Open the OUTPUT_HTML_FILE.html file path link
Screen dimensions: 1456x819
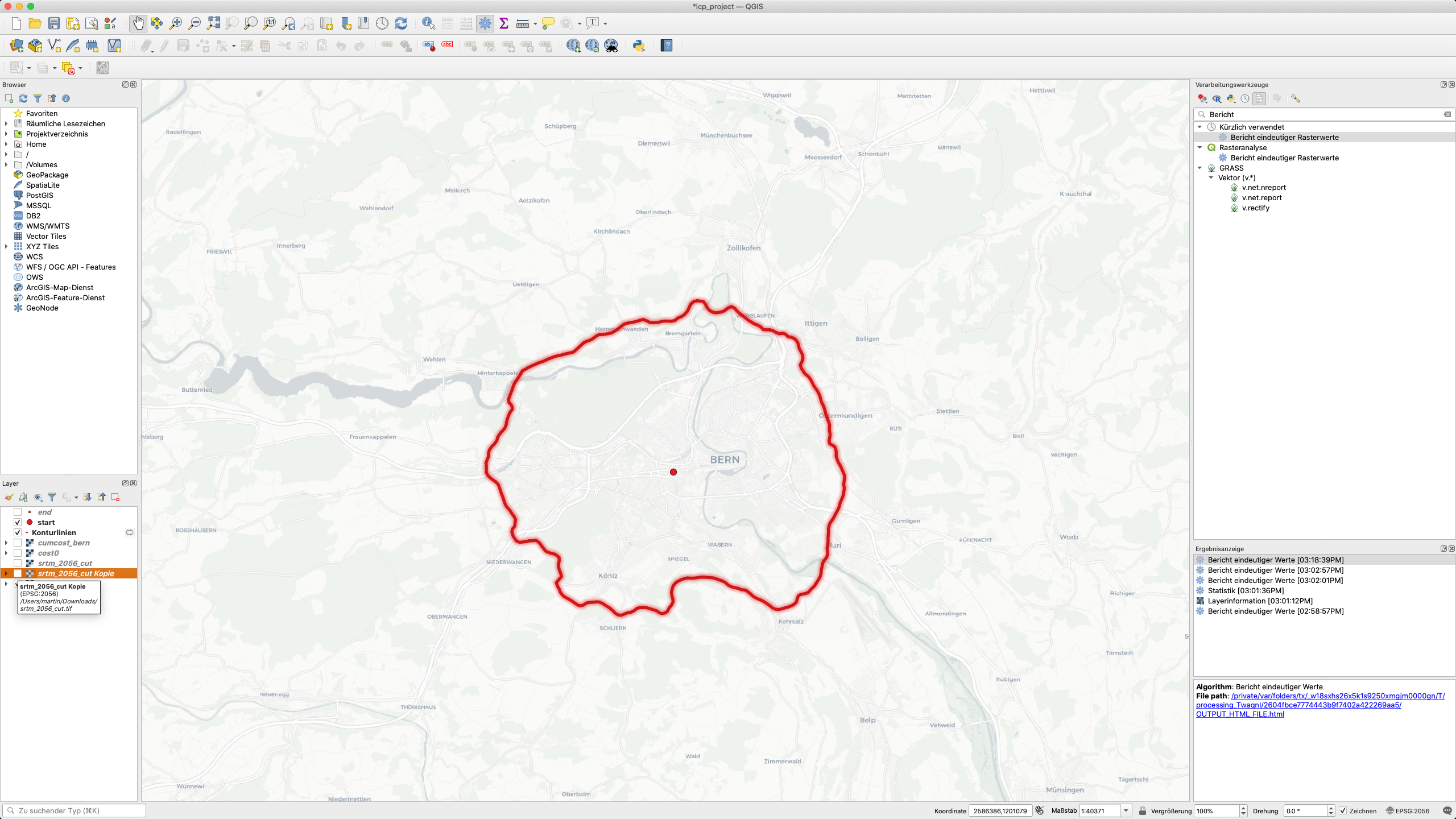pyautogui.click(x=1240, y=714)
